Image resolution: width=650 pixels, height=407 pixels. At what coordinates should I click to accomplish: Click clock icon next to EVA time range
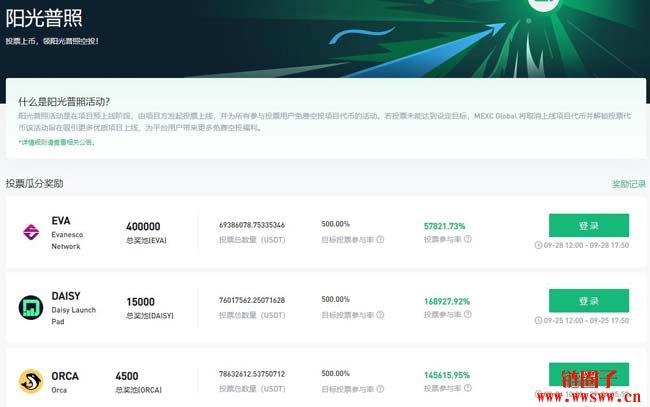coord(538,245)
